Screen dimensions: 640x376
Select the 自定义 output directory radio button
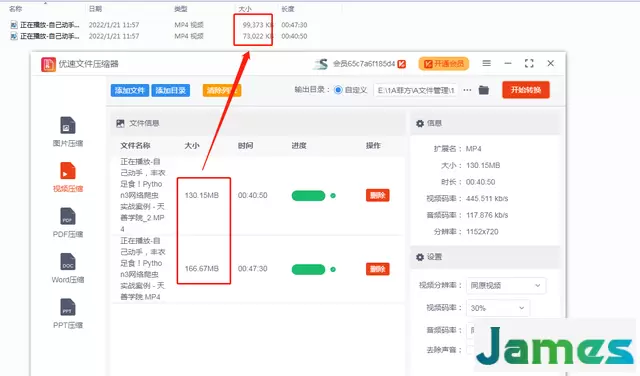[338, 90]
